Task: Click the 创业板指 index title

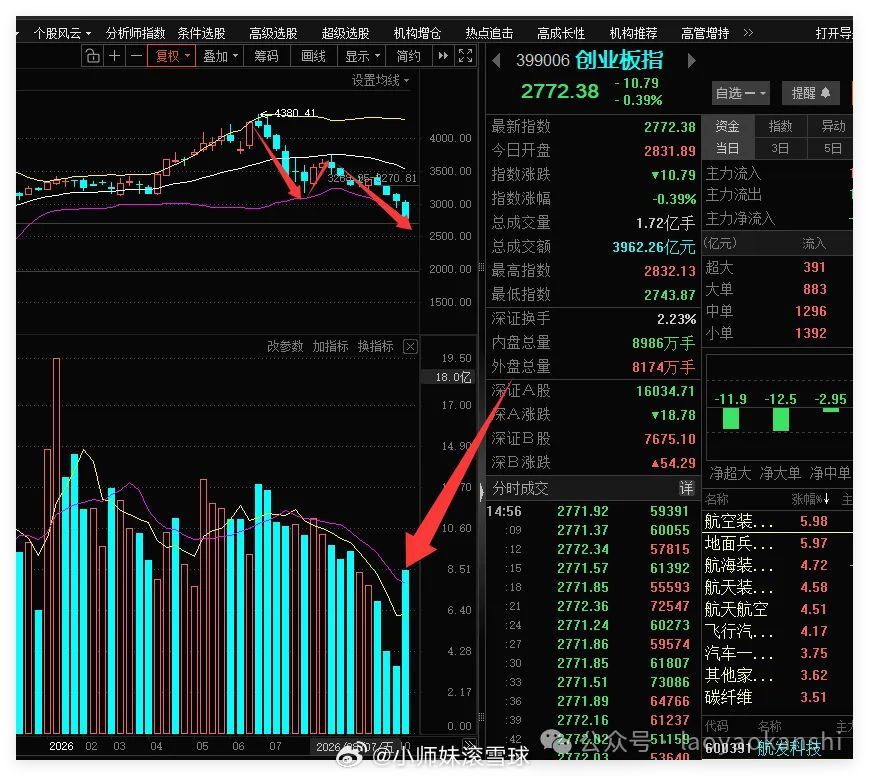Action: pyautogui.click(x=618, y=60)
